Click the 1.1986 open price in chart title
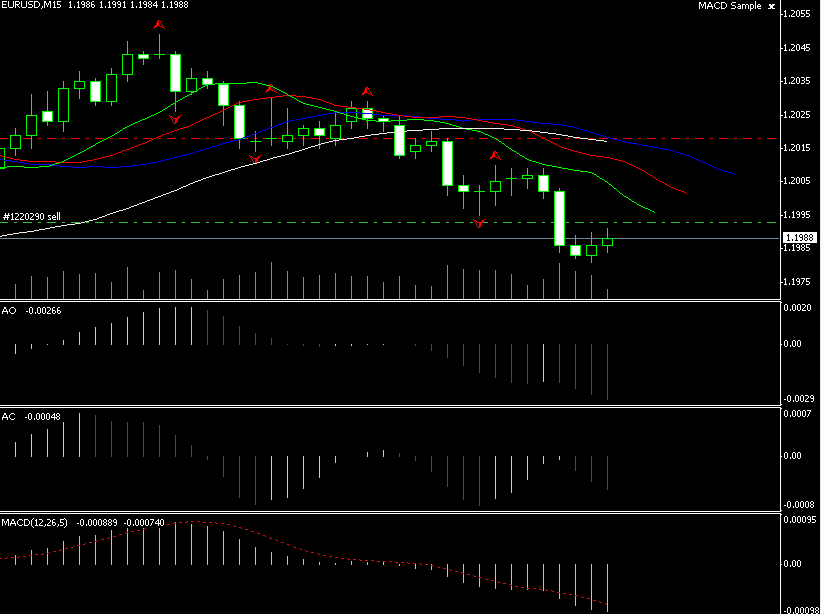Screen dimensions: 821x614 click(83, 5)
